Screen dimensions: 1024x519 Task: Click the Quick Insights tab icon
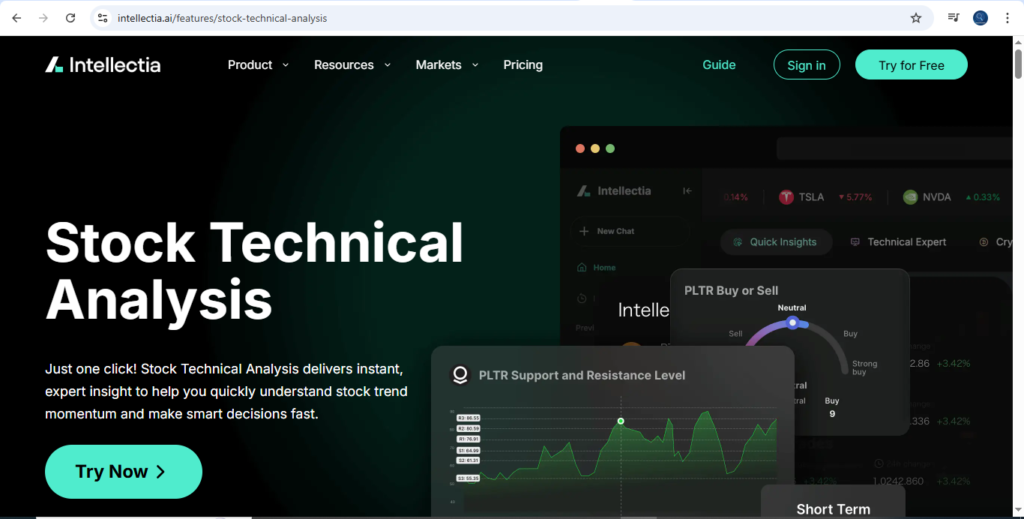(x=738, y=242)
